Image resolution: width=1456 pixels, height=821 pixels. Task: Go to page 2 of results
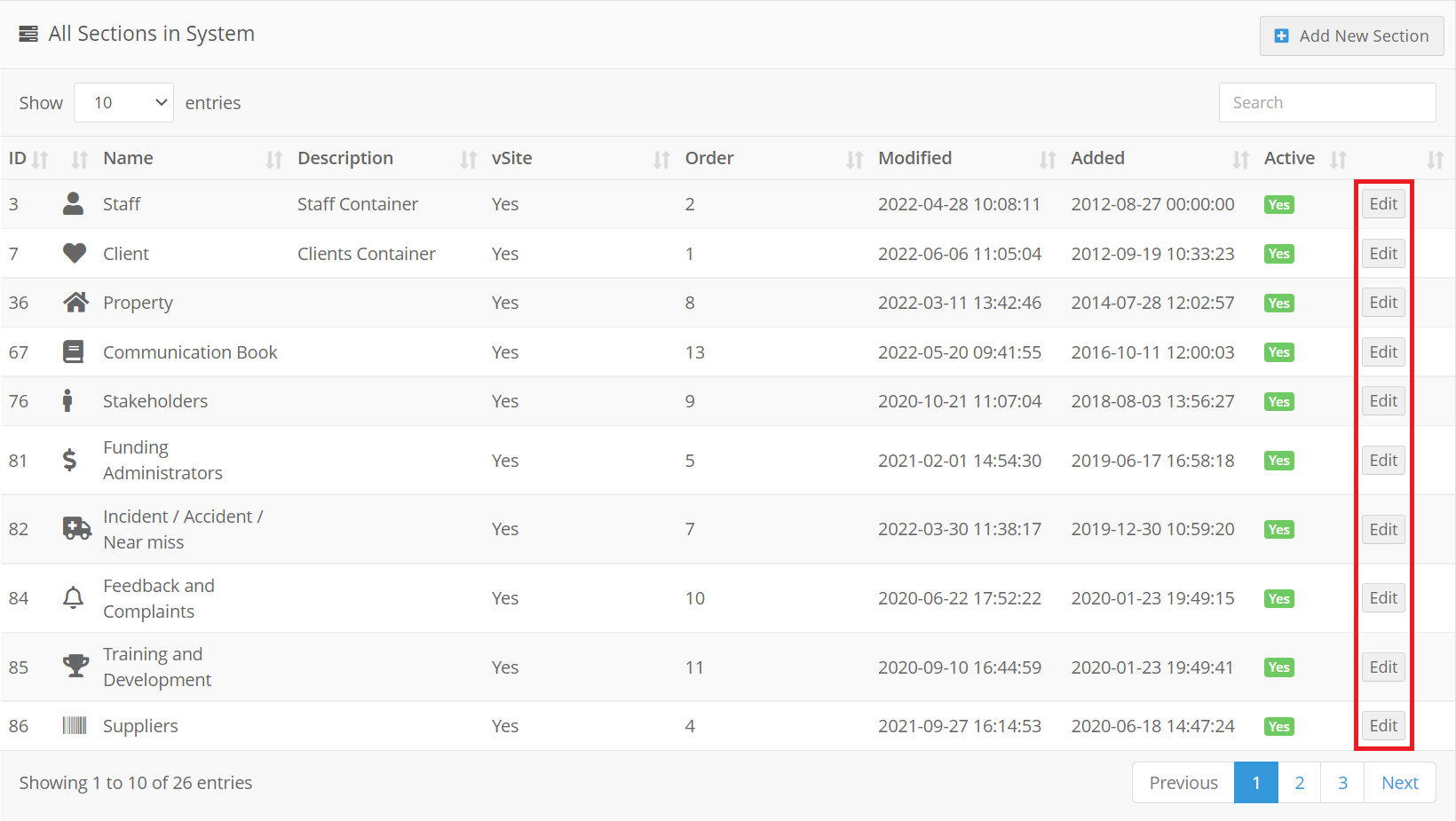[x=1300, y=783]
